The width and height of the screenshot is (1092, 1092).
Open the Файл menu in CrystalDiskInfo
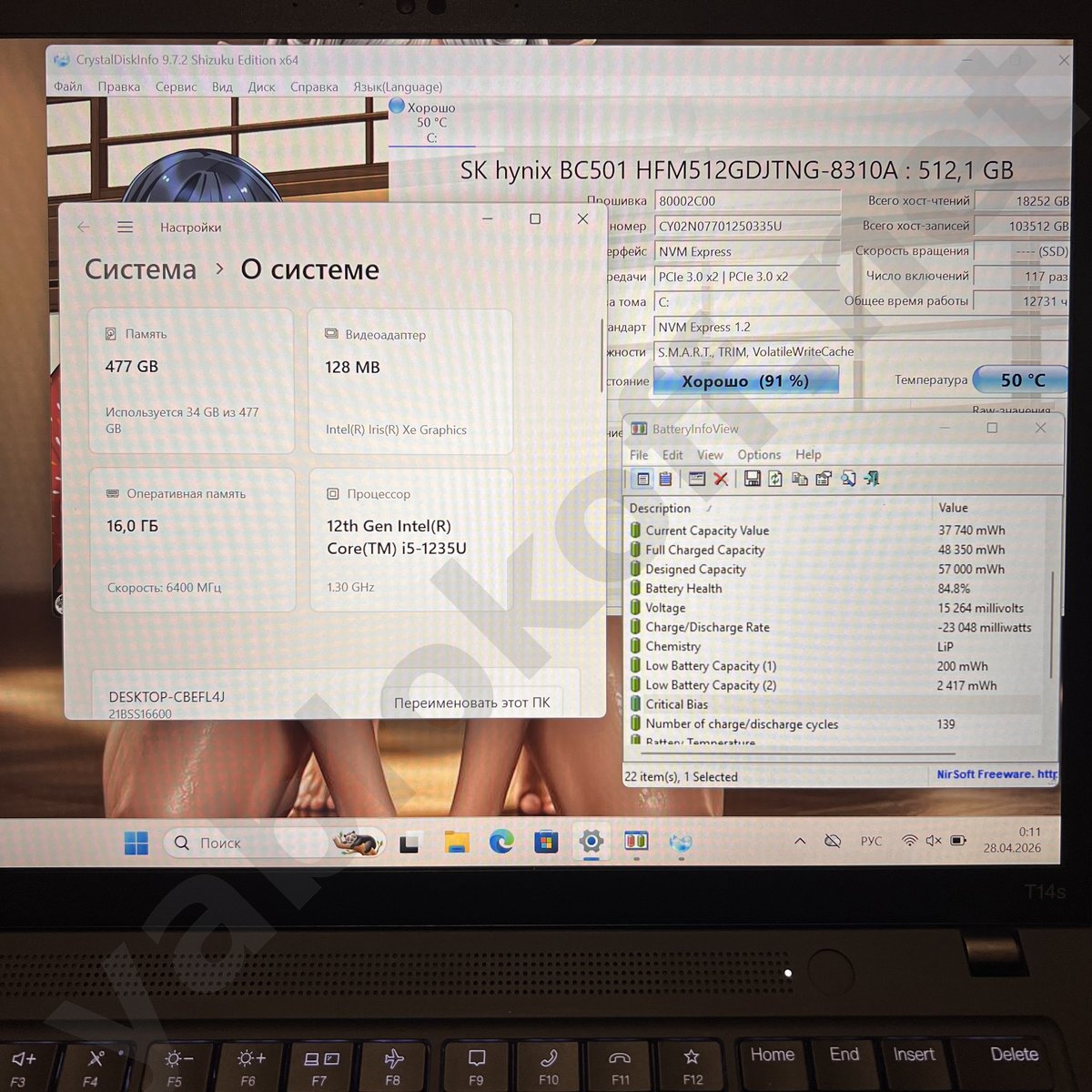pos(68,86)
